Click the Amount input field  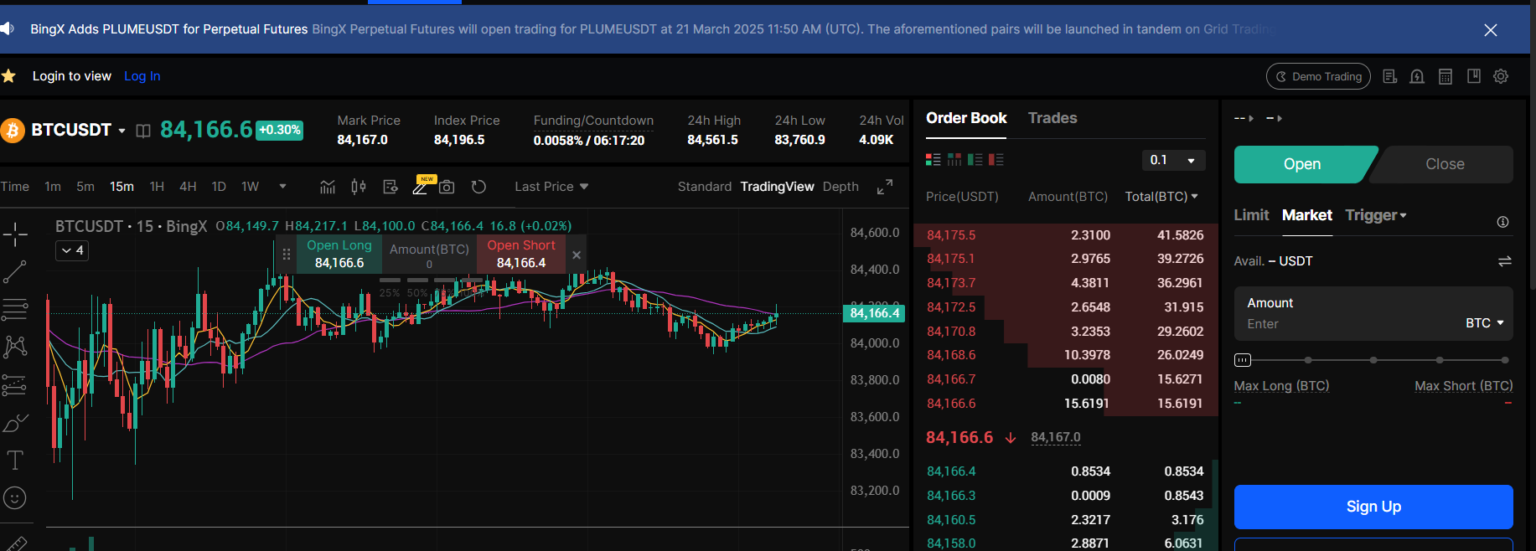(1340, 324)
